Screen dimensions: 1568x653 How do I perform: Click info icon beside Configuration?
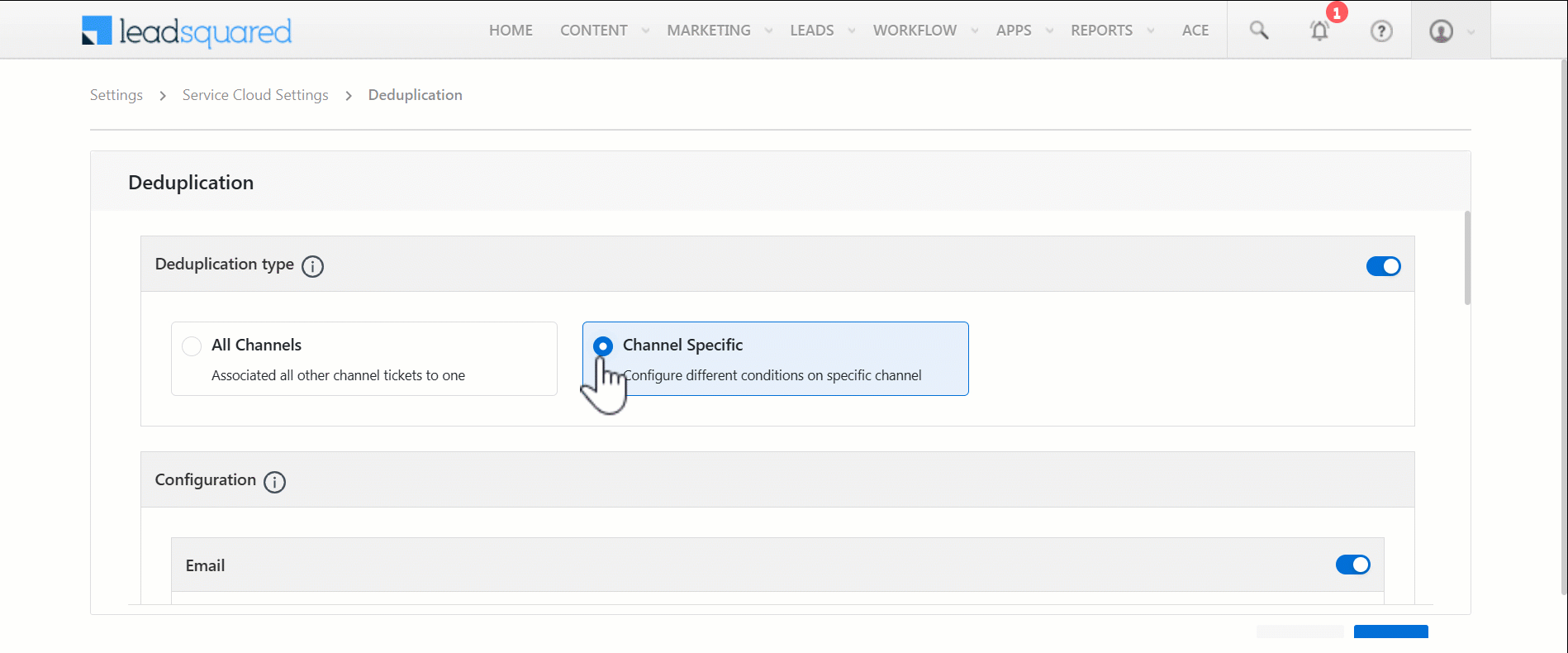pos(274,482)
